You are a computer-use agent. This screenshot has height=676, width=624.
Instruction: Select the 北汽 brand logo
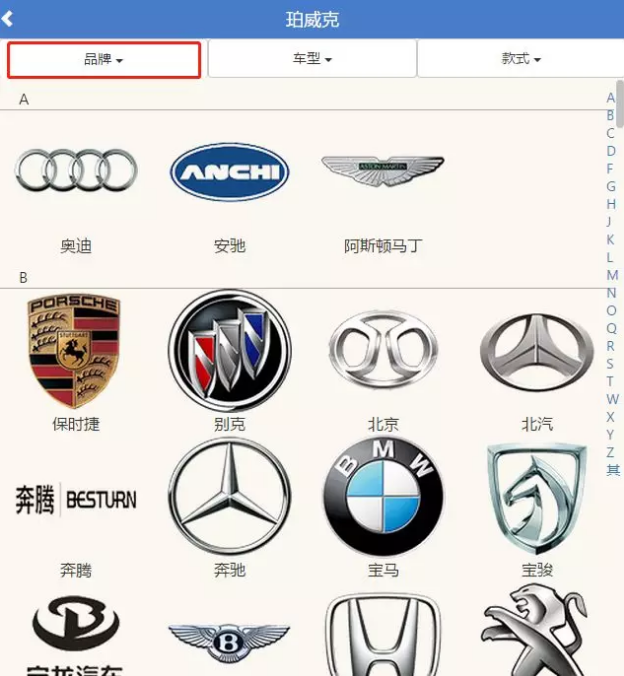coord(536,351)
